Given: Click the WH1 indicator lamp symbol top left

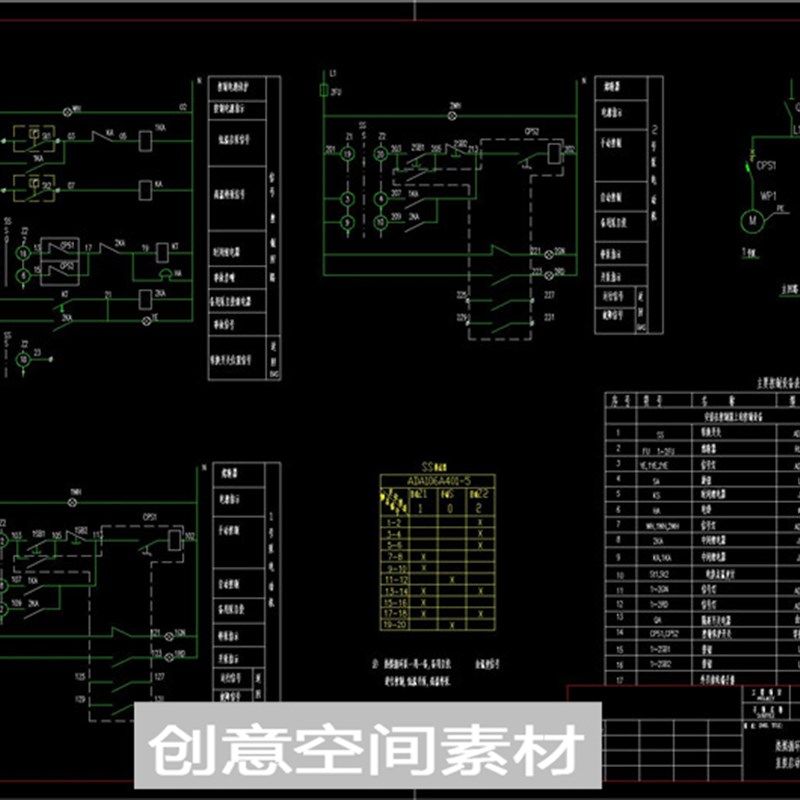Looking at the screenshot, I should click(68, 112).
